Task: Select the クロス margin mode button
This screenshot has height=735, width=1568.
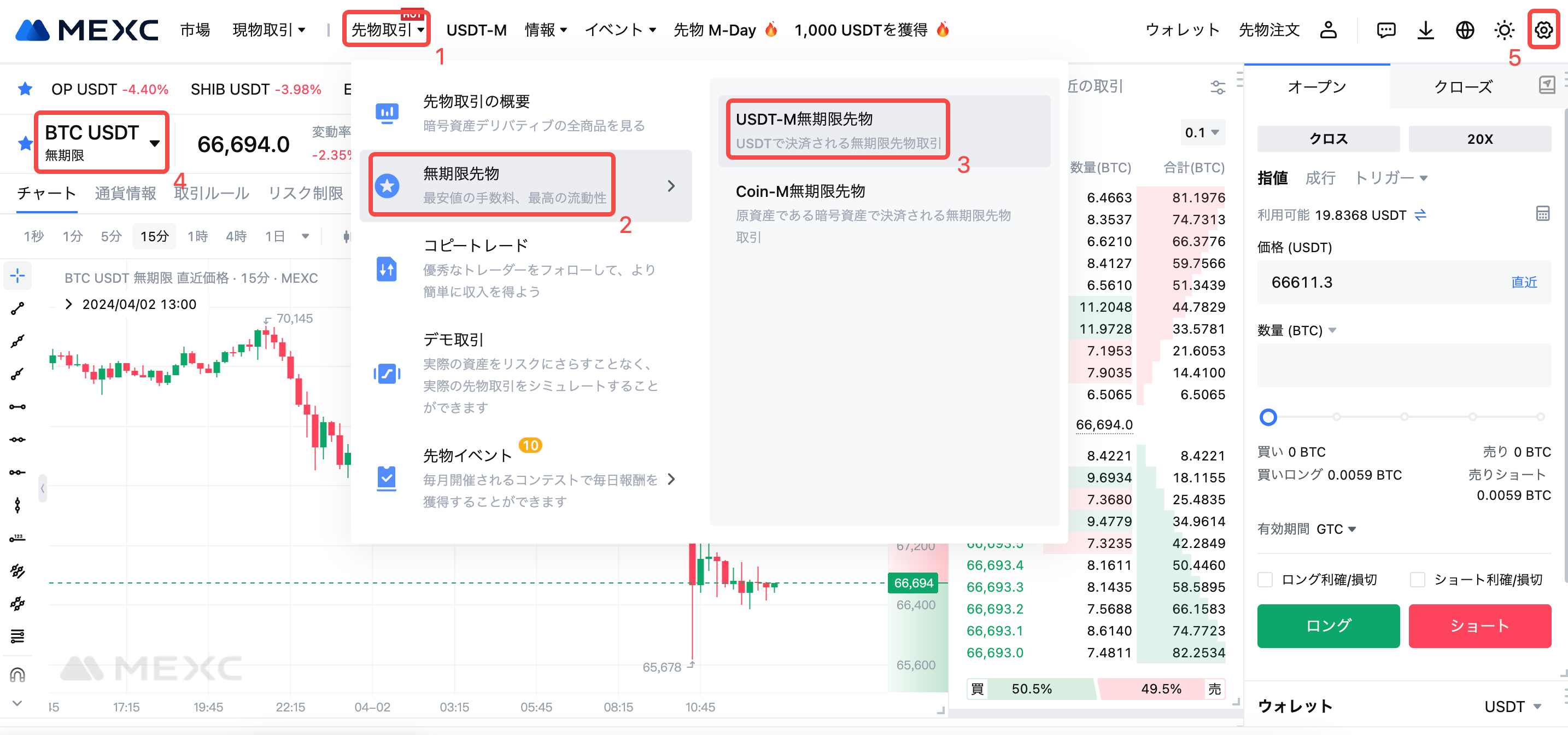Action: tap(1328, 139)
